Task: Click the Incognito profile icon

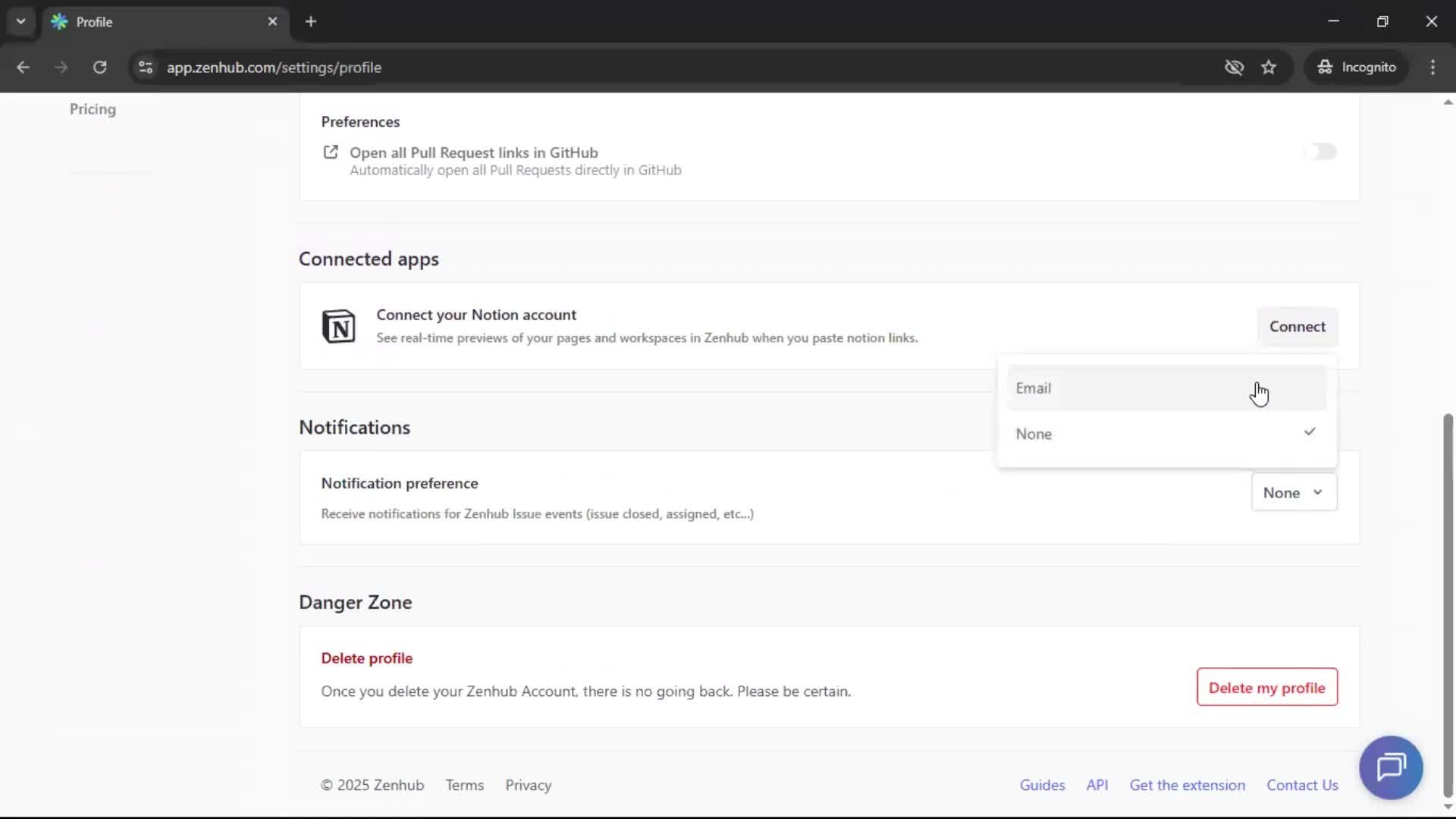Action: tap(1324, 67)
